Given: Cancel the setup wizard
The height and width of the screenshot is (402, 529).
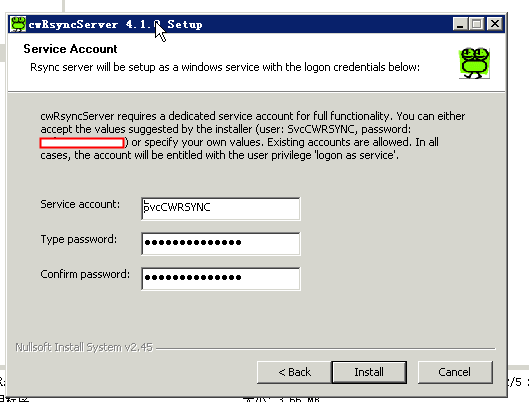Looking at the screenshot, I should [455, 372].
